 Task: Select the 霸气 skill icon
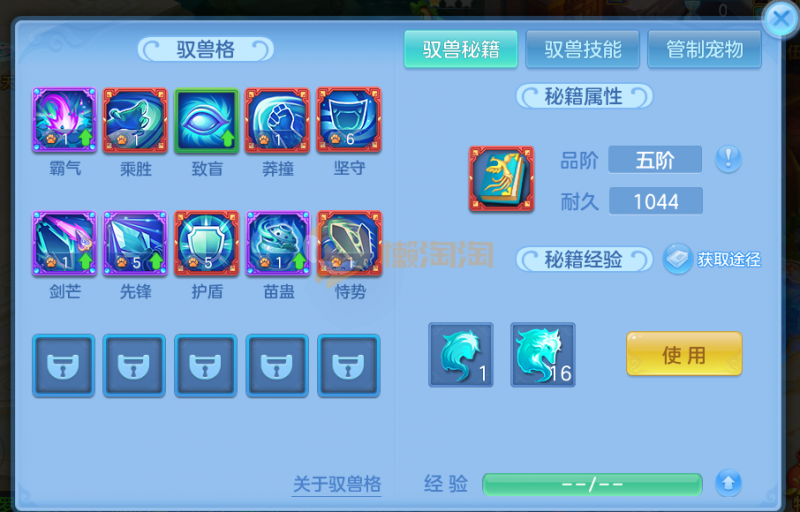click(64, 120)
